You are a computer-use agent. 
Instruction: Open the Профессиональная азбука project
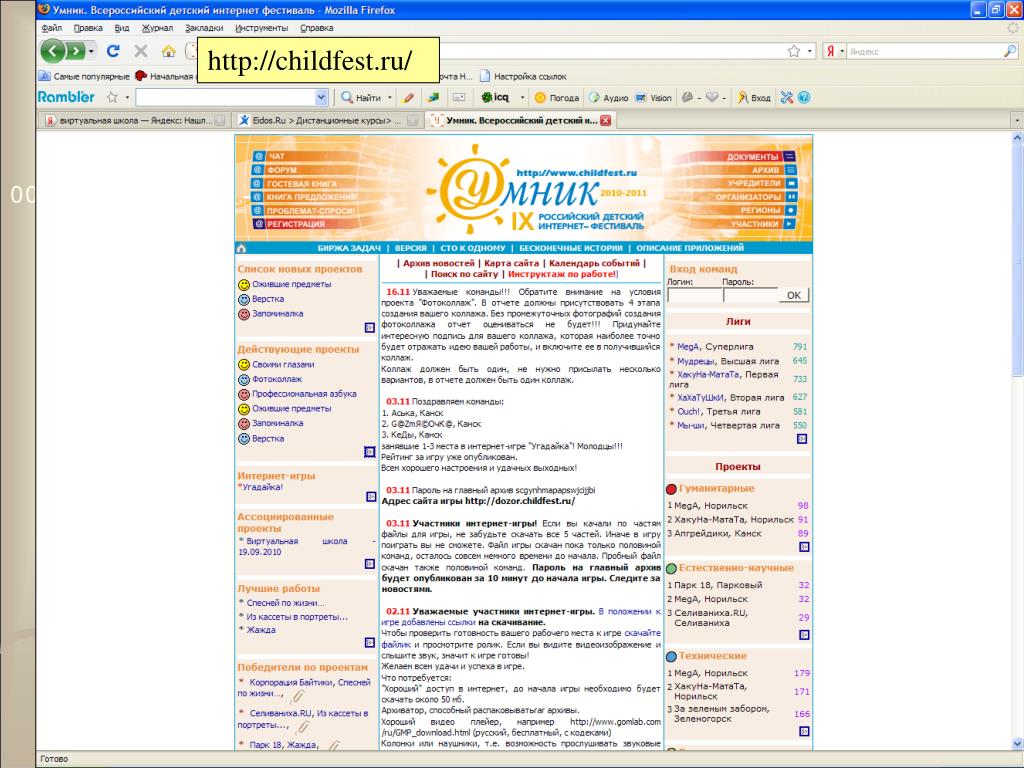304,394
